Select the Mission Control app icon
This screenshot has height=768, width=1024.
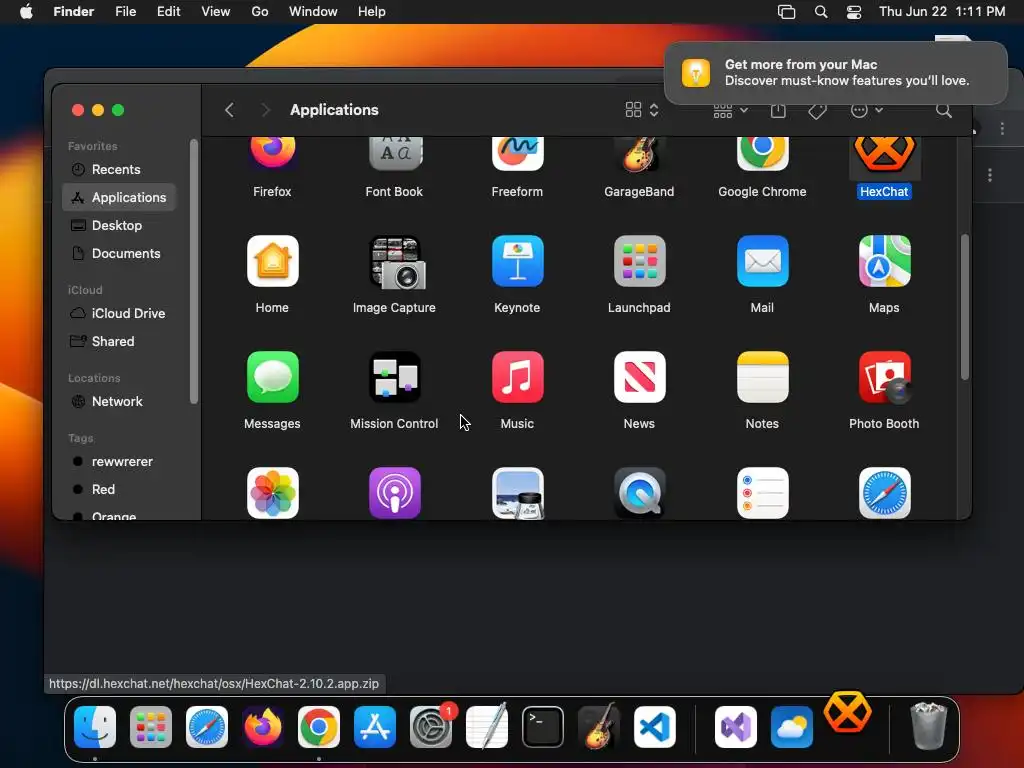[x=395, y=377]
